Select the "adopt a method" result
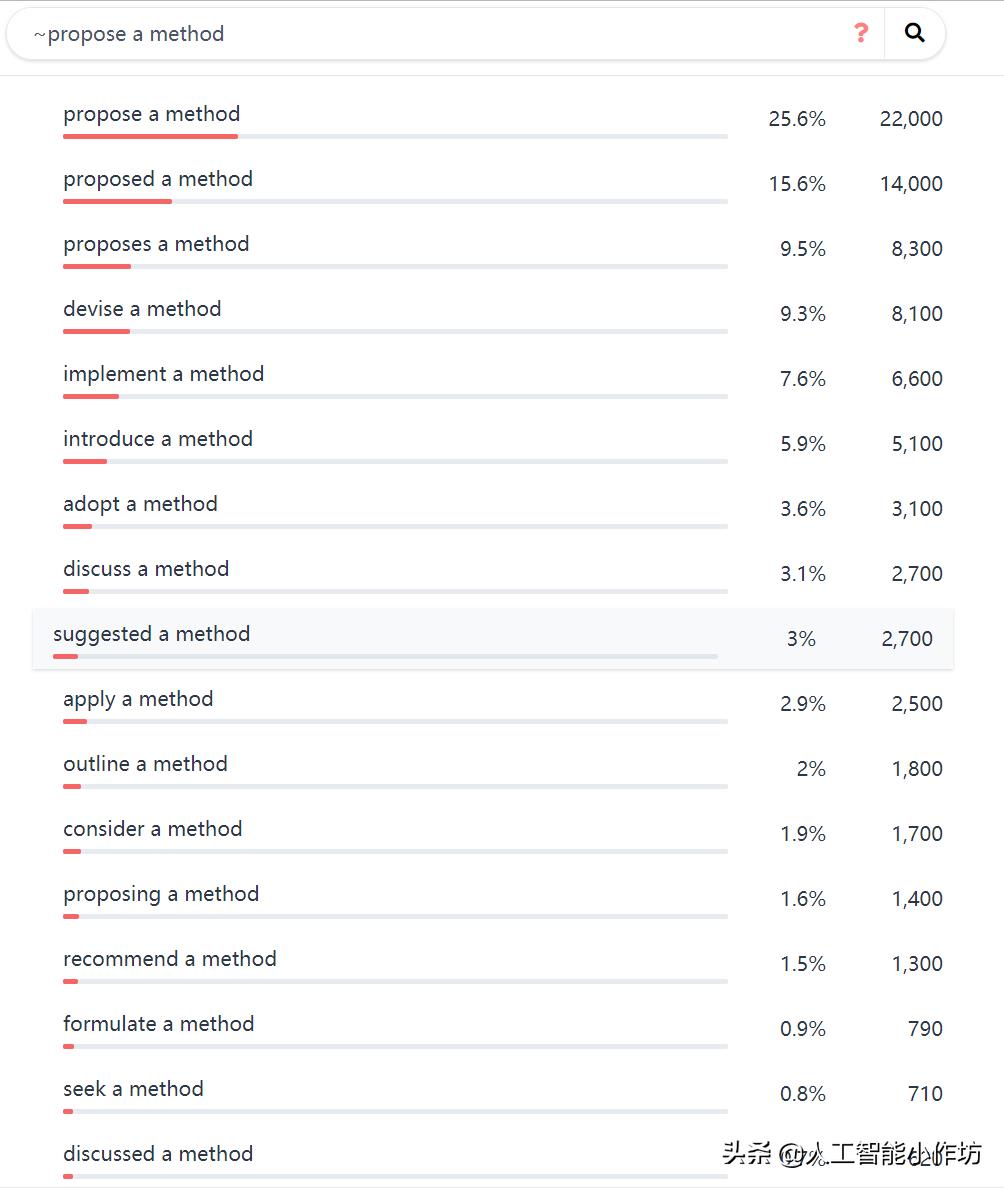 [x=140, y=505]
